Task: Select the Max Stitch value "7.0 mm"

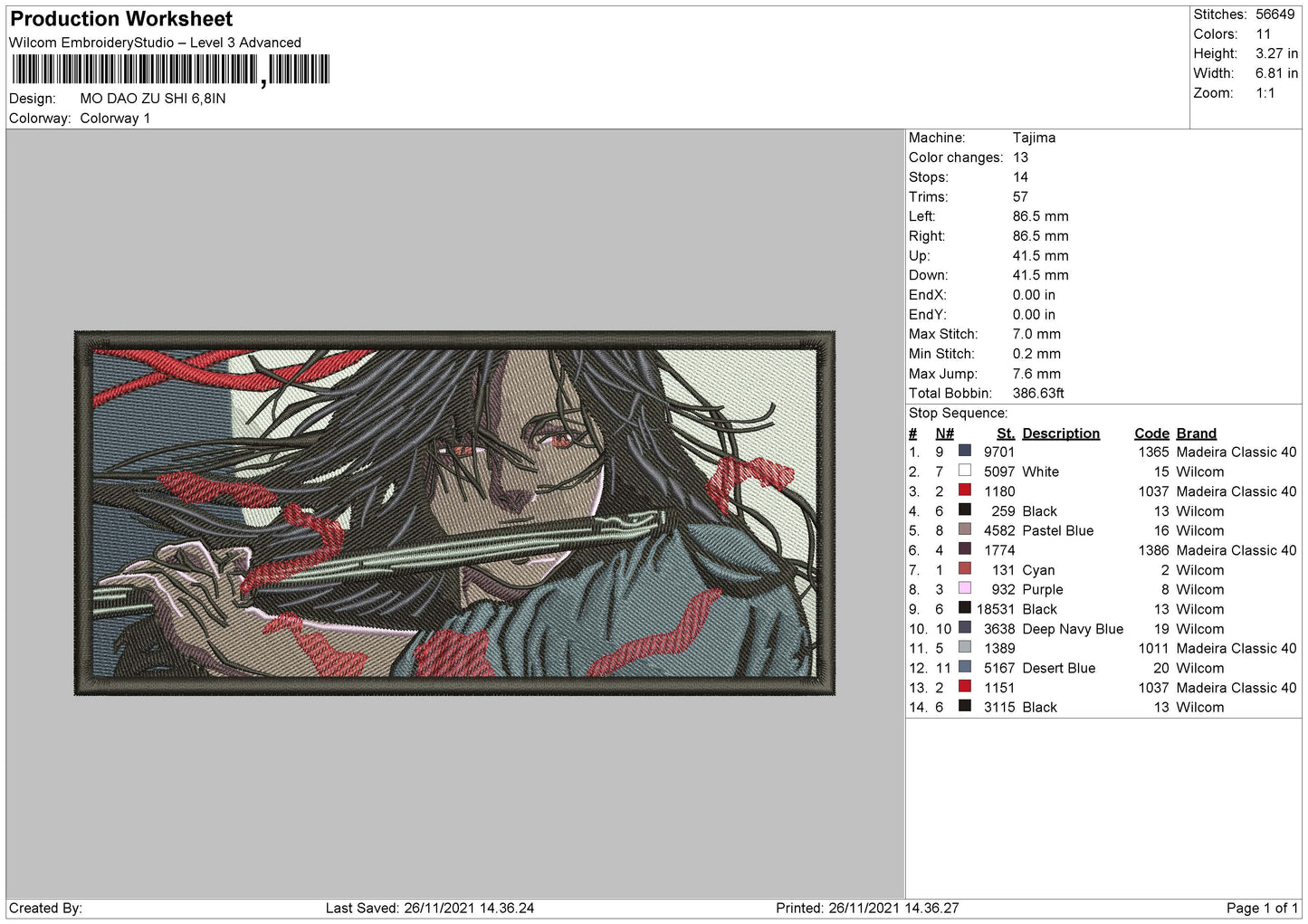Action: 1036,334
